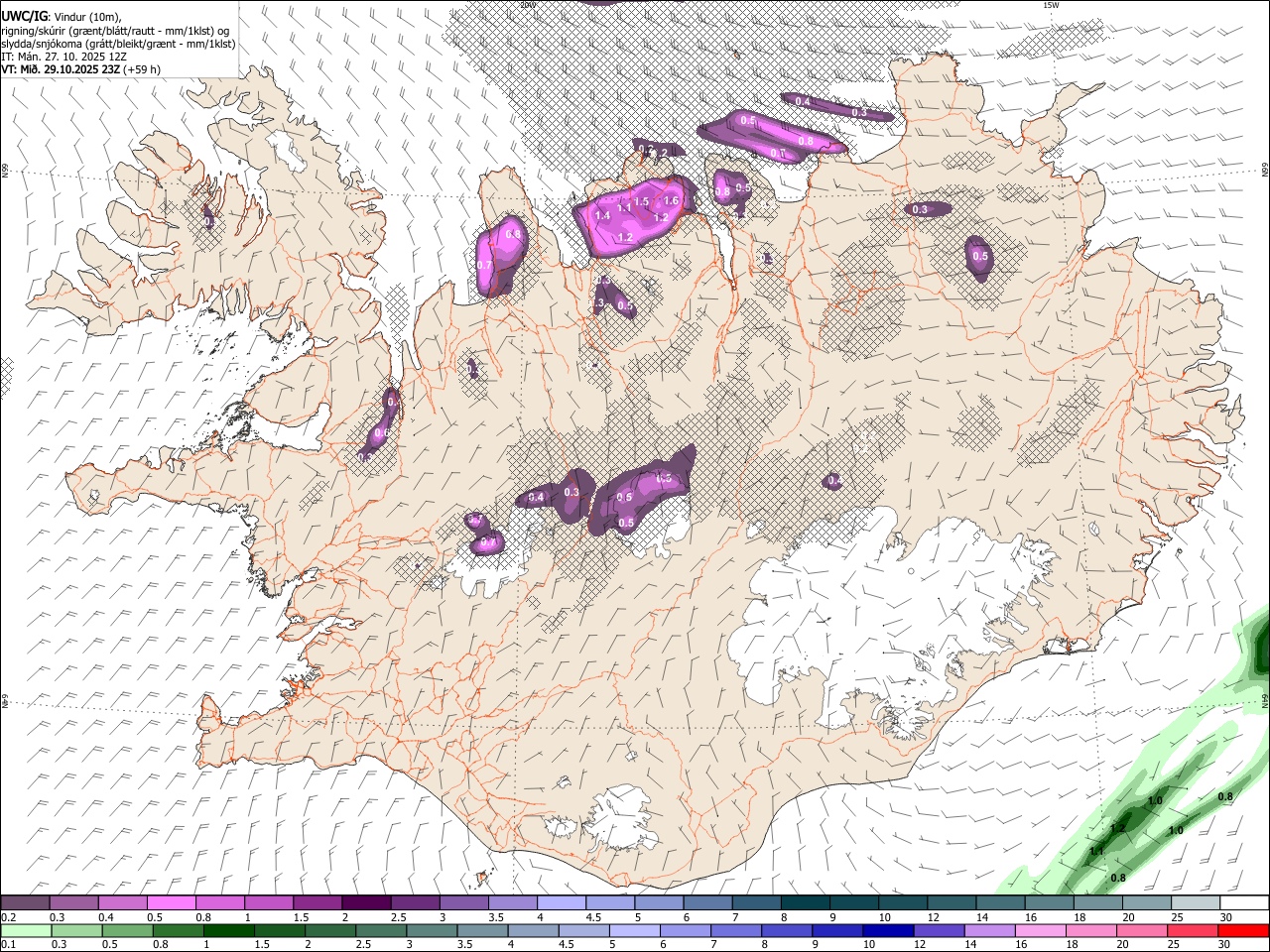Viewport: 1270px width, 952px height.
Task: Click the '1.6' snowfall value on the map
Action: (671, 201)
